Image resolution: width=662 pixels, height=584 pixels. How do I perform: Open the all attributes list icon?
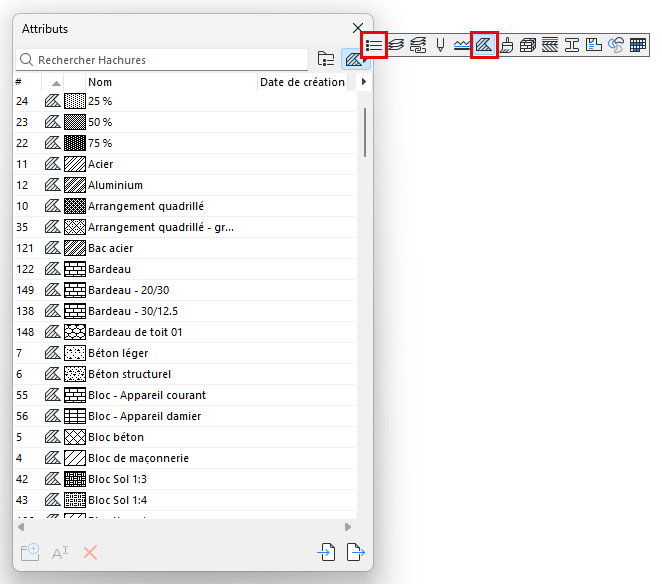click(374, 45)
